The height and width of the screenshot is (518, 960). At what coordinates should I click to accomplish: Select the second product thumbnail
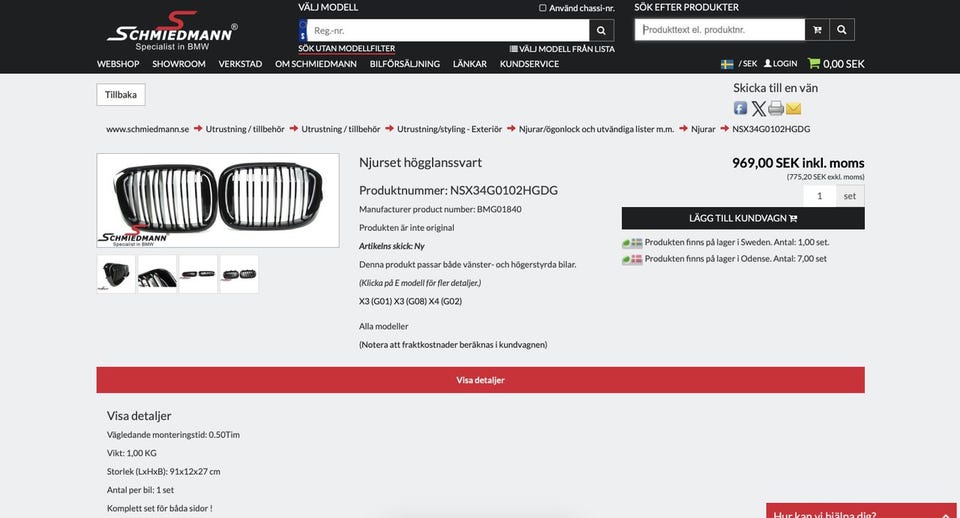click(x=157, y=274)
